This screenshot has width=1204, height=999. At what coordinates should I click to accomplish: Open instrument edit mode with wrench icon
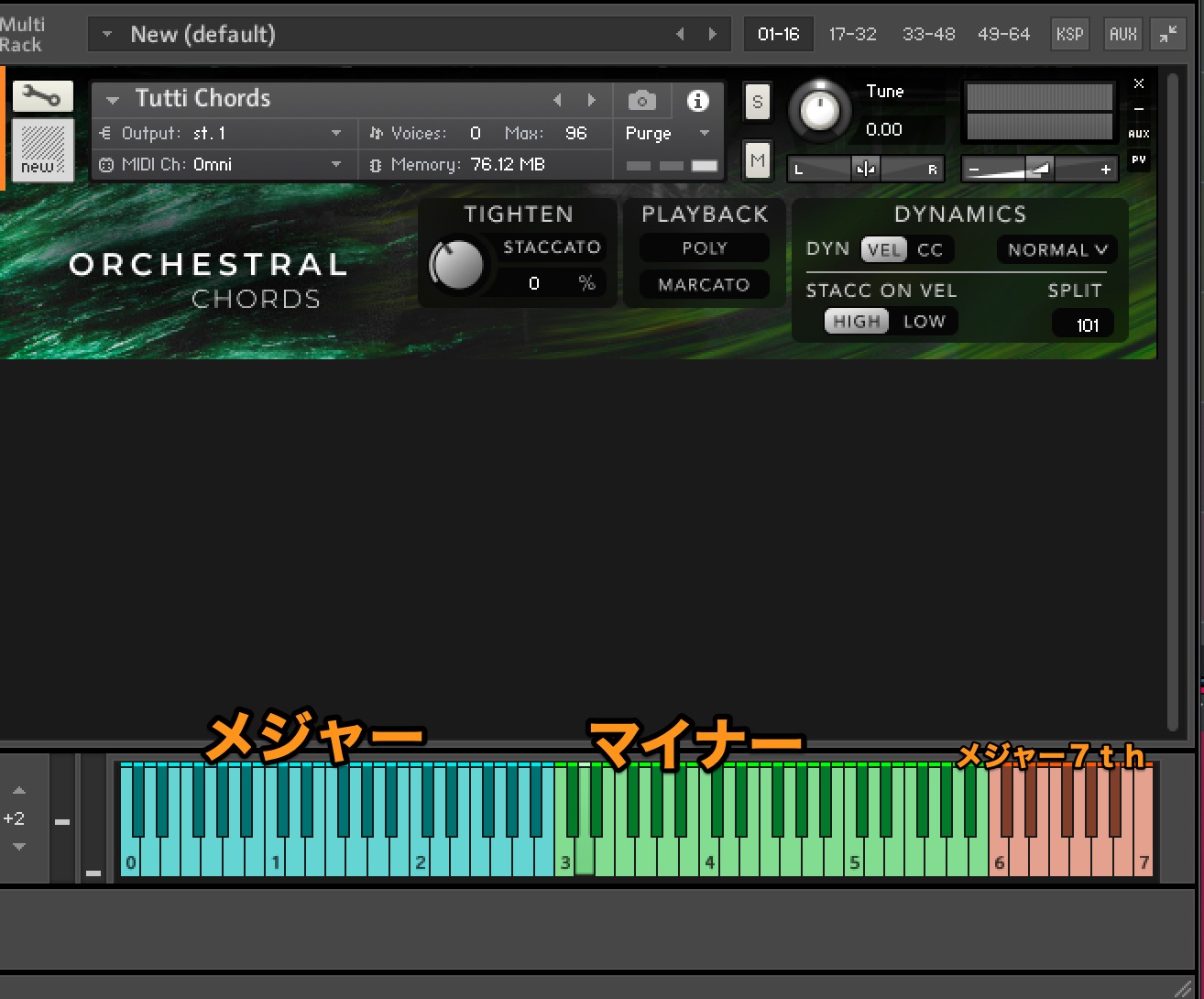click(42, 95)
